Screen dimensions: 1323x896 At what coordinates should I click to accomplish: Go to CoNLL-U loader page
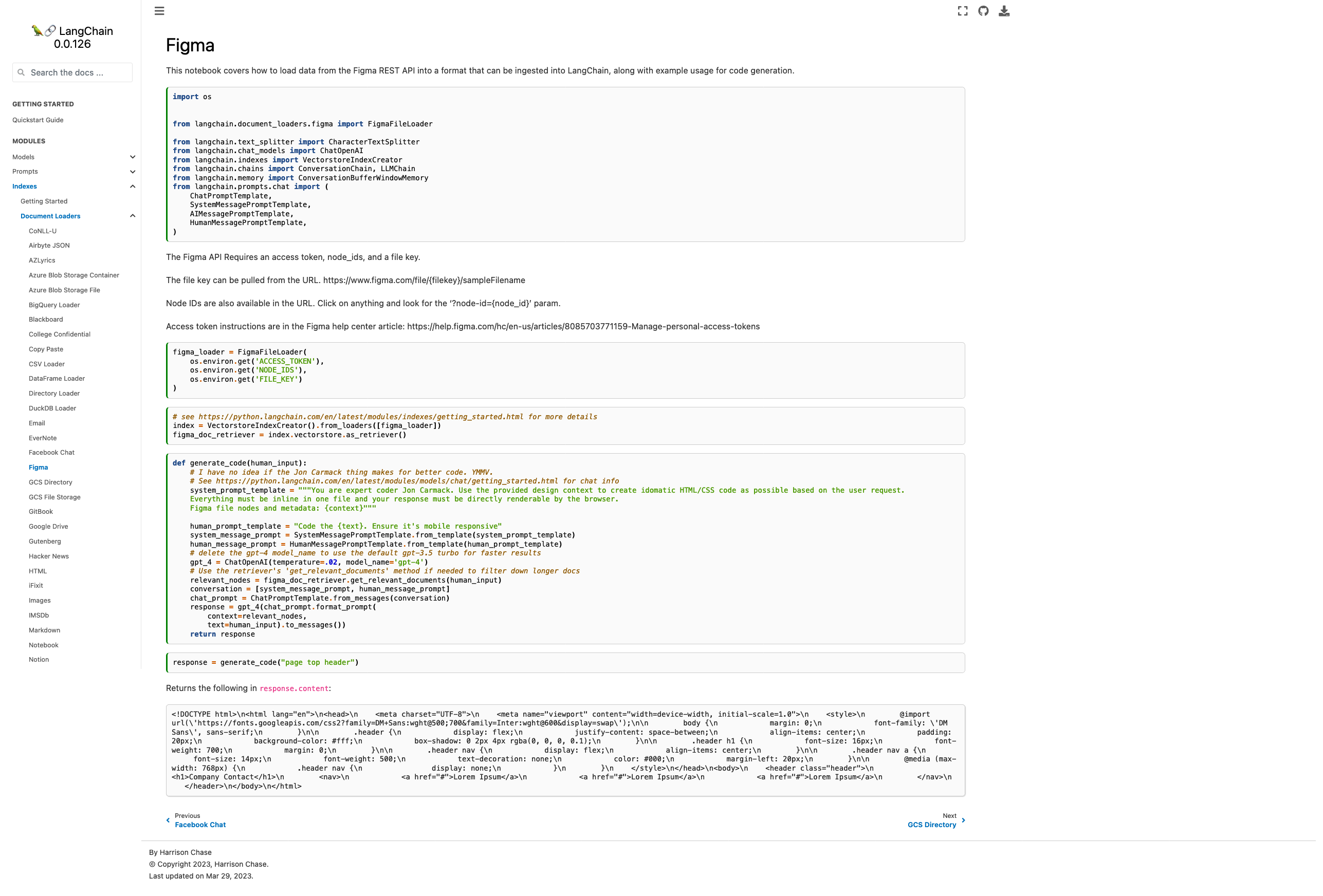point(43,231)
